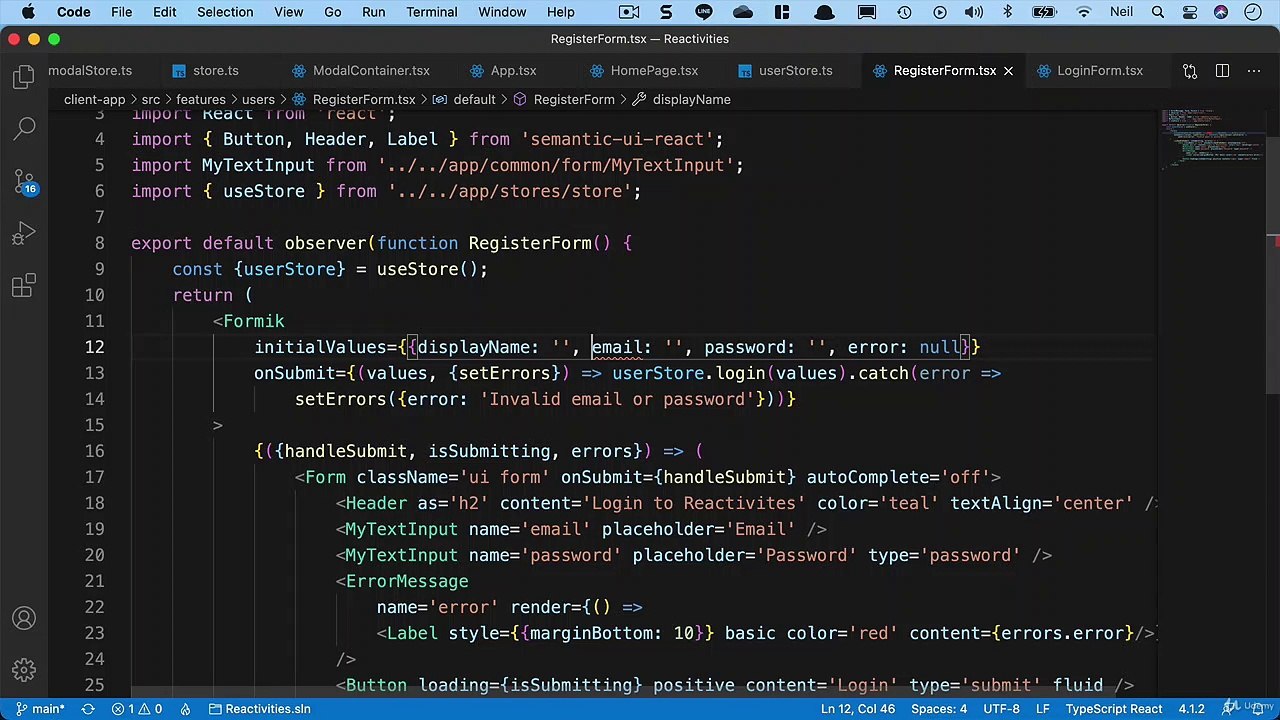Click the main branch indicator
This screenshot has width=1280, height=720.
click(39, 709)
